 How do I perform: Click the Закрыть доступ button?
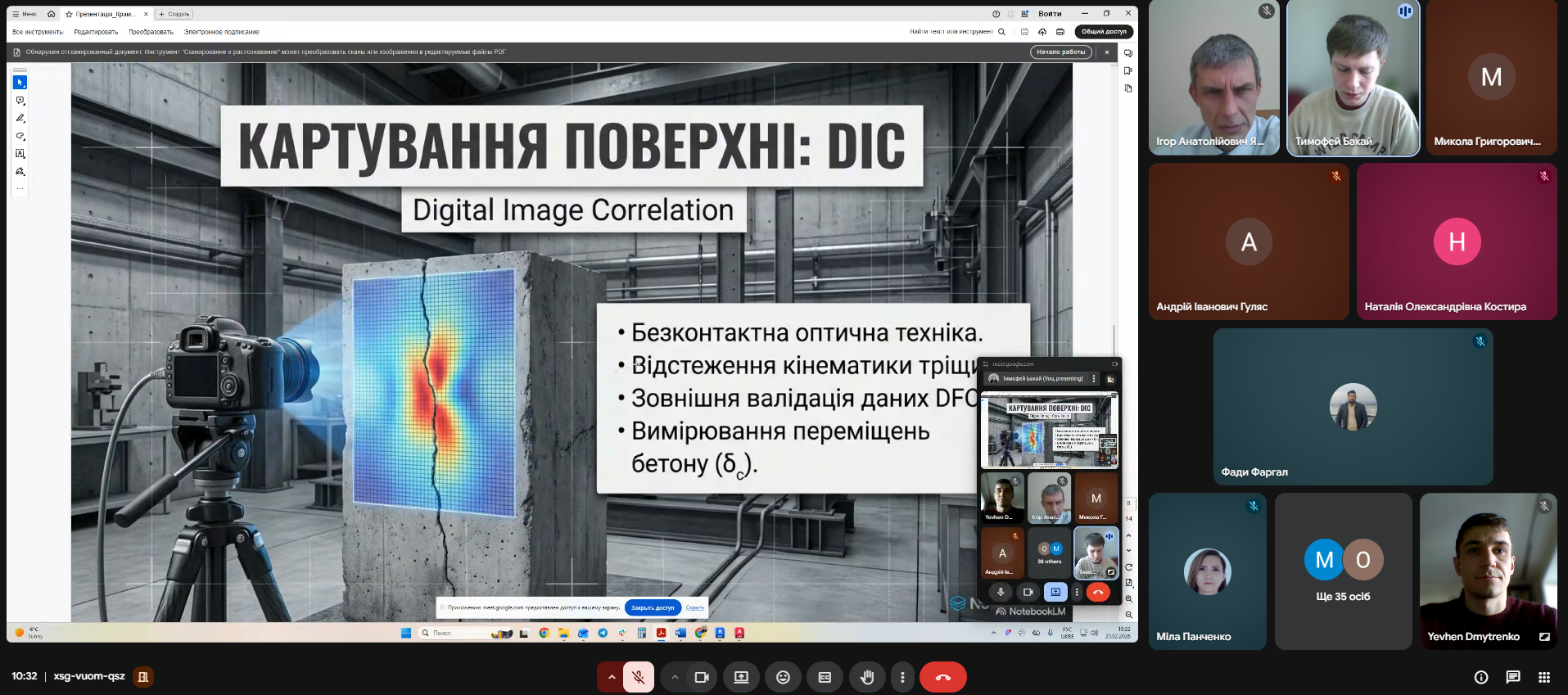click(x=653, y=607)
